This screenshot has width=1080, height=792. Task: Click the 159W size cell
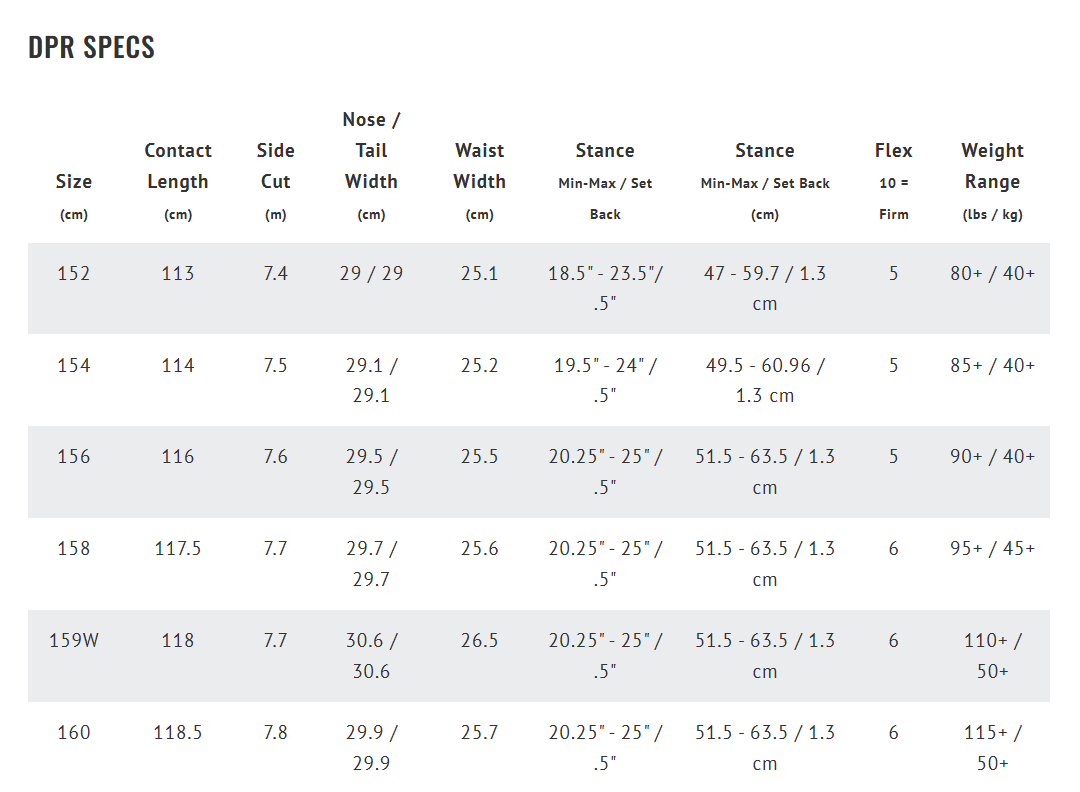(x=74, y=640)
